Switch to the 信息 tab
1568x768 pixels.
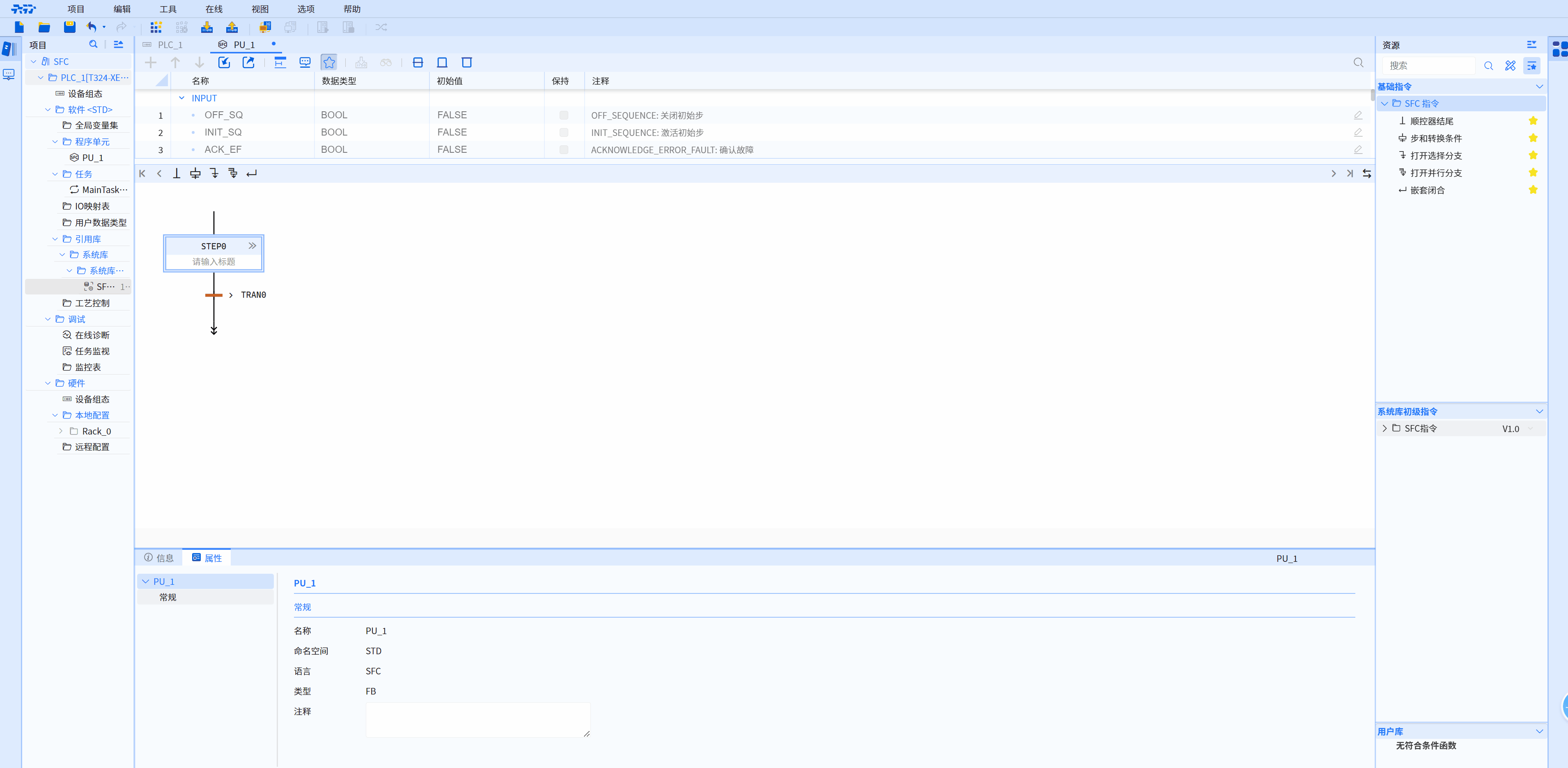coord(159,558)
